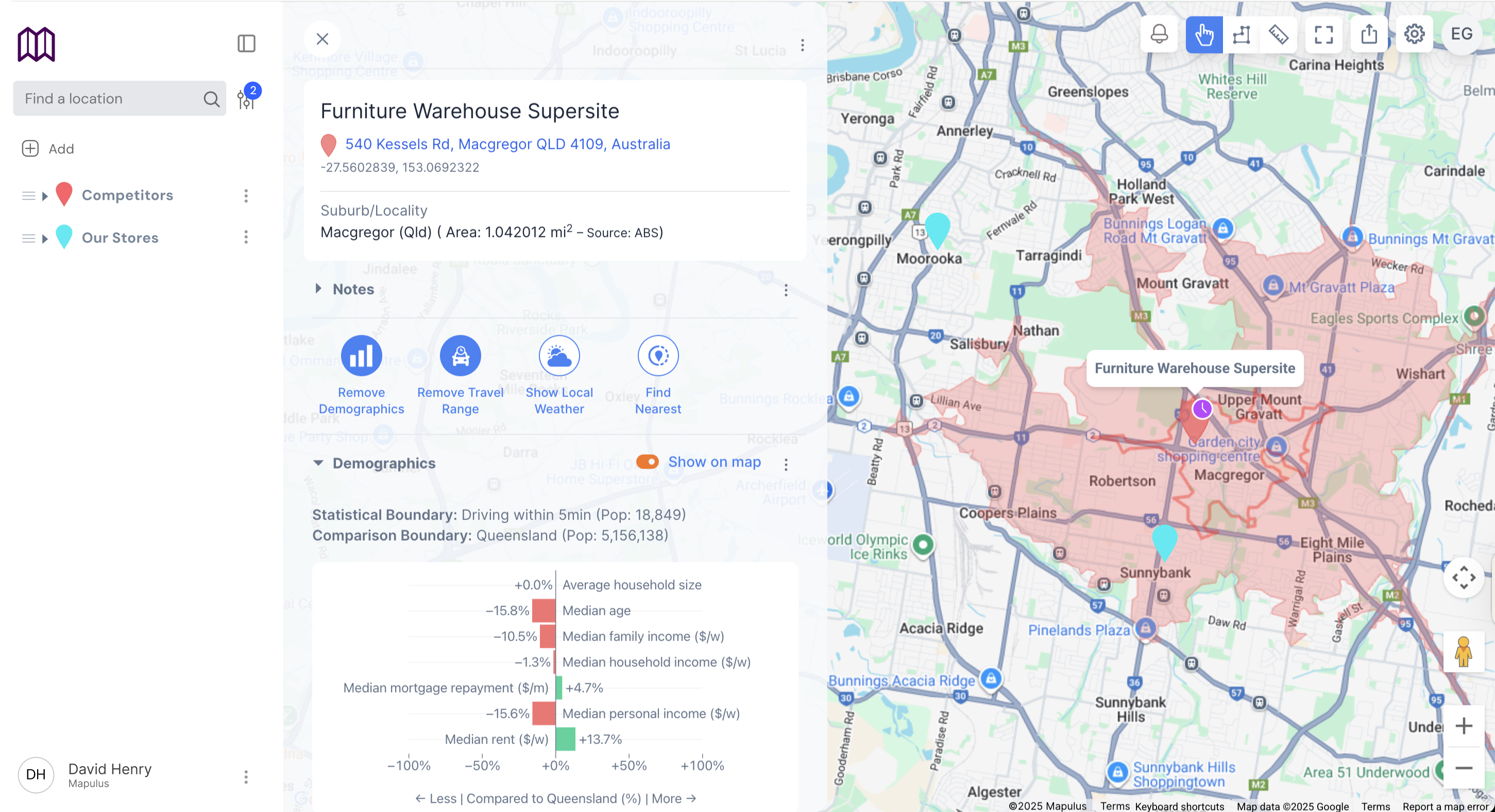Toggle Show on map switch

647,462
